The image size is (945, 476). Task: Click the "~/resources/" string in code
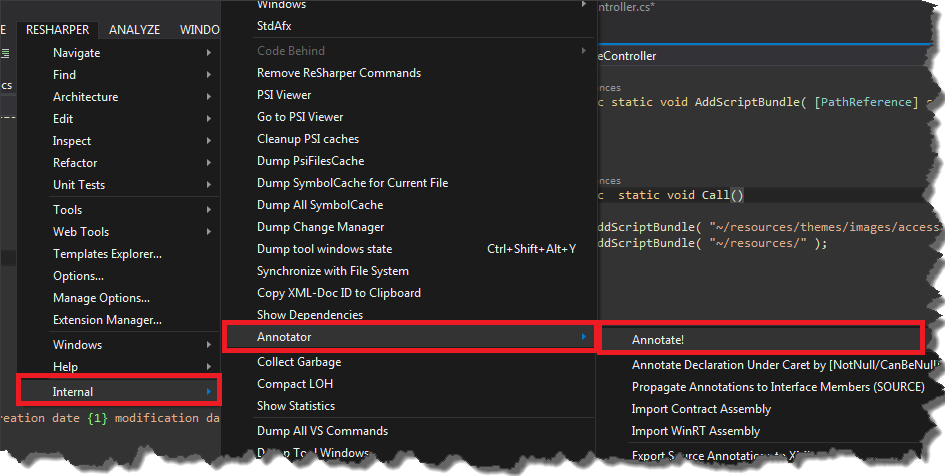(758, 243)
